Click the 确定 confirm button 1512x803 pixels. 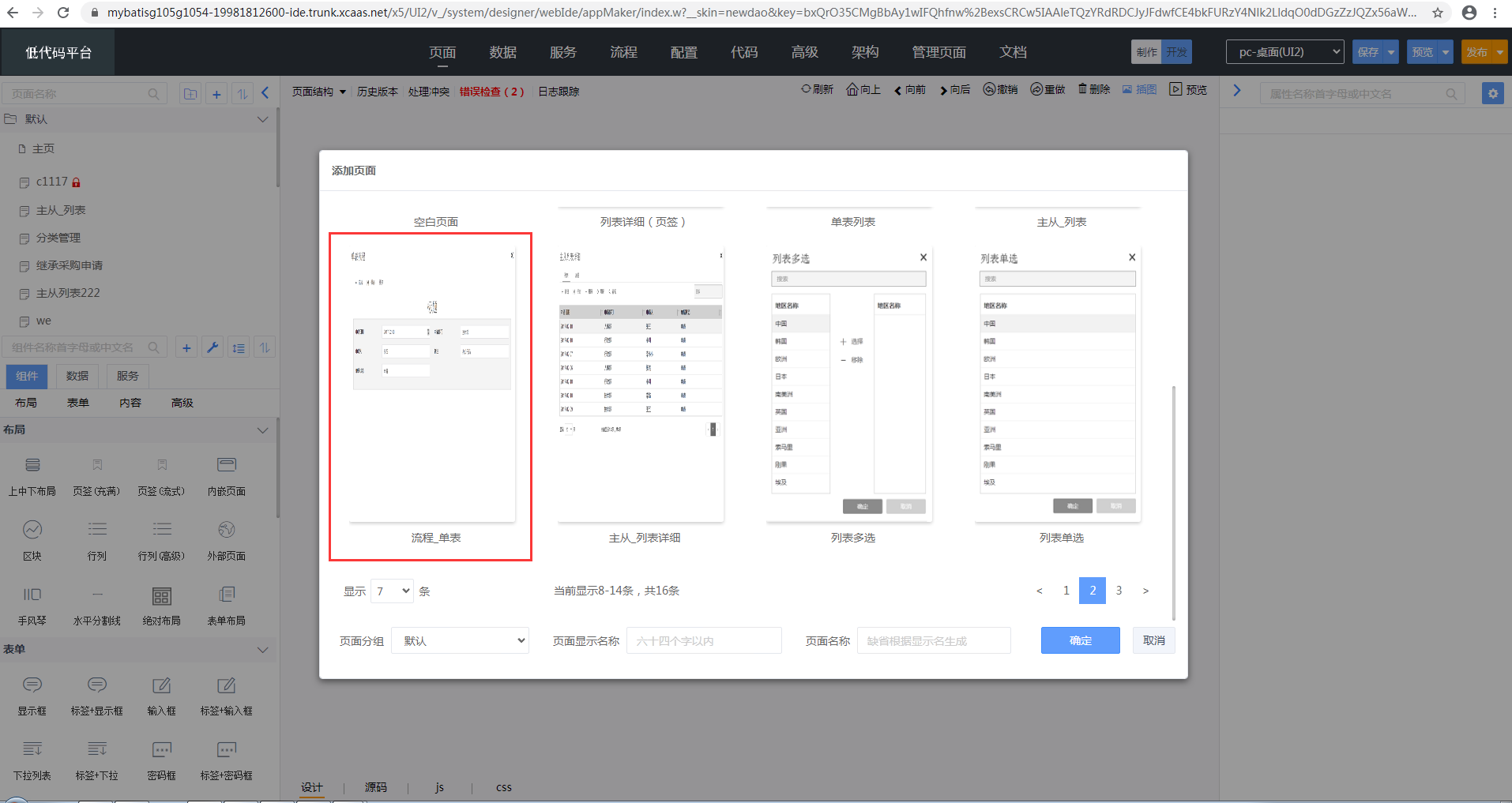[1080, 640]
